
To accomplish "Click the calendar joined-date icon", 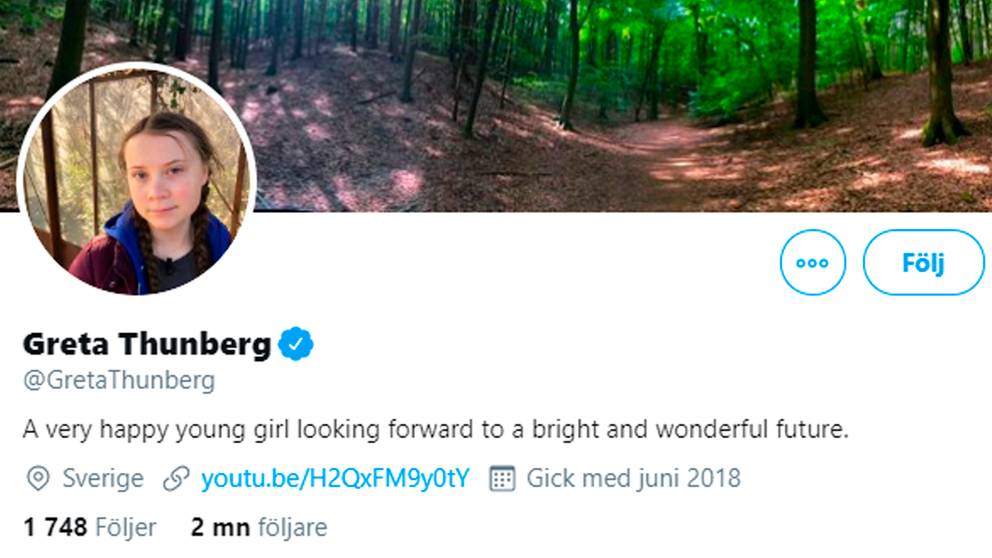I will (502, 478).
